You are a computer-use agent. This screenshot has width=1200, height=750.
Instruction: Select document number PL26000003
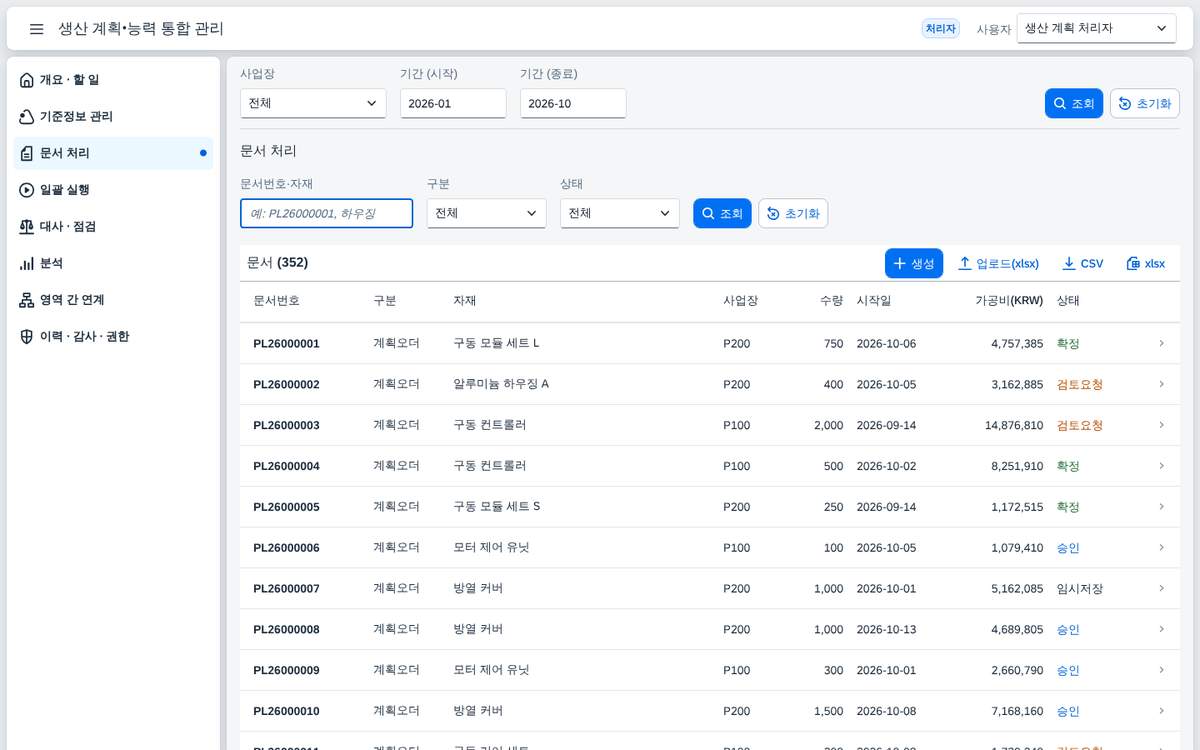tap(286, 425)
